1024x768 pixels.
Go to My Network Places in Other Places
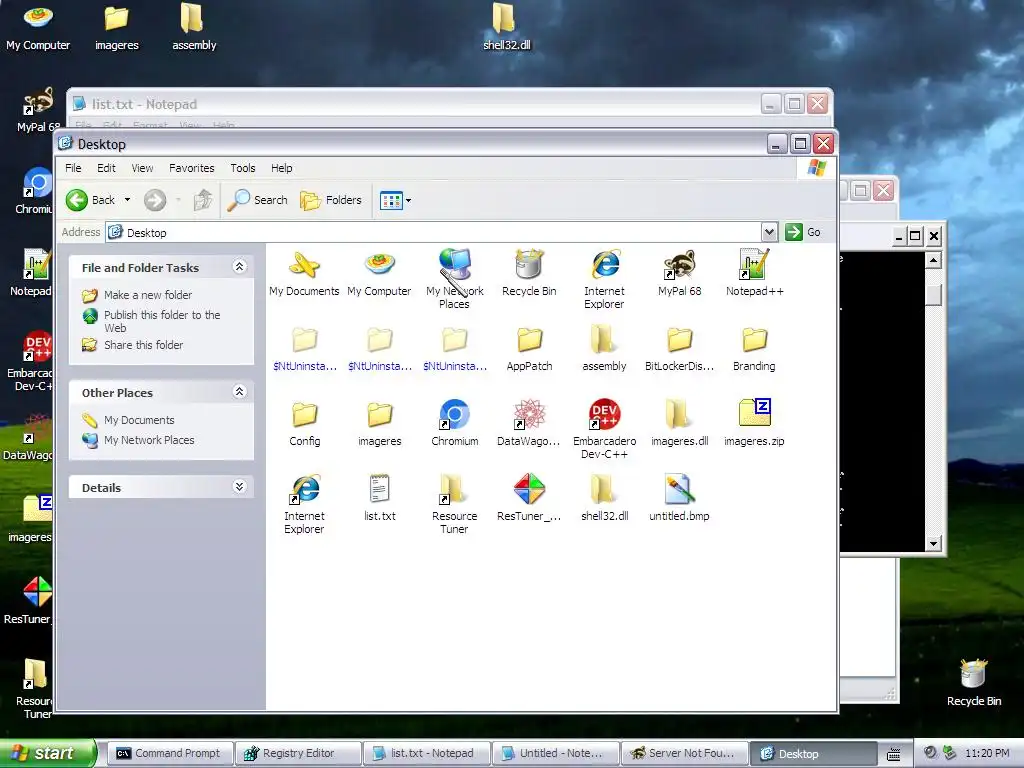[x=149, y=440]
